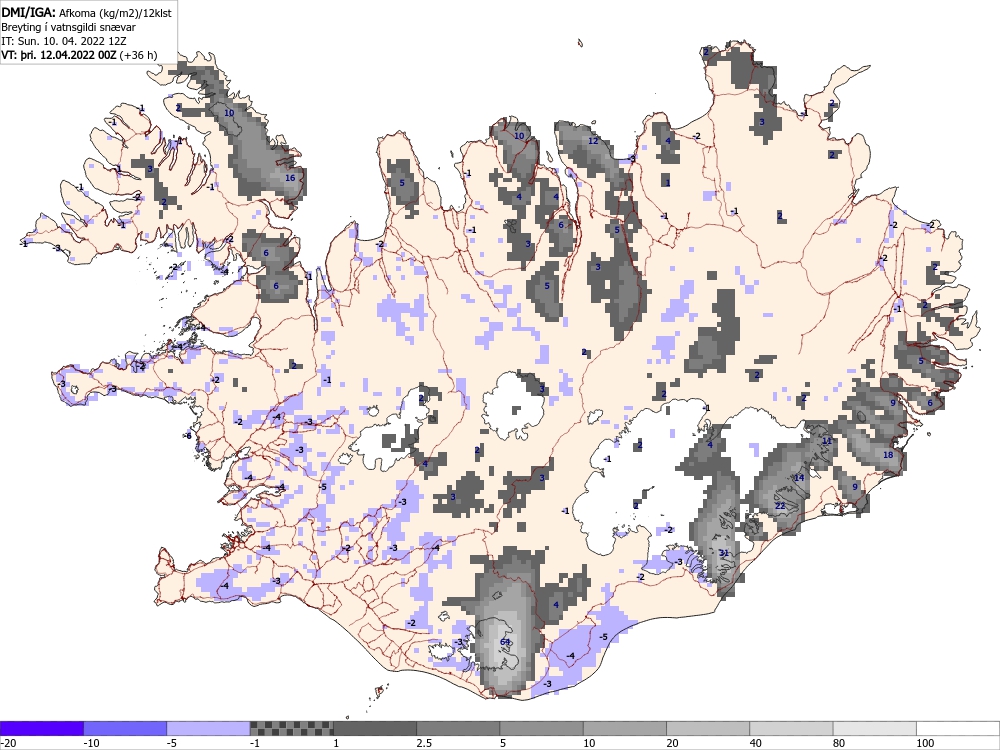Click the initial time 'IT: Sun. 10. 04. 2022 12Z'
The height and width of the screenshot is (750, 1000).
point(64,41)
